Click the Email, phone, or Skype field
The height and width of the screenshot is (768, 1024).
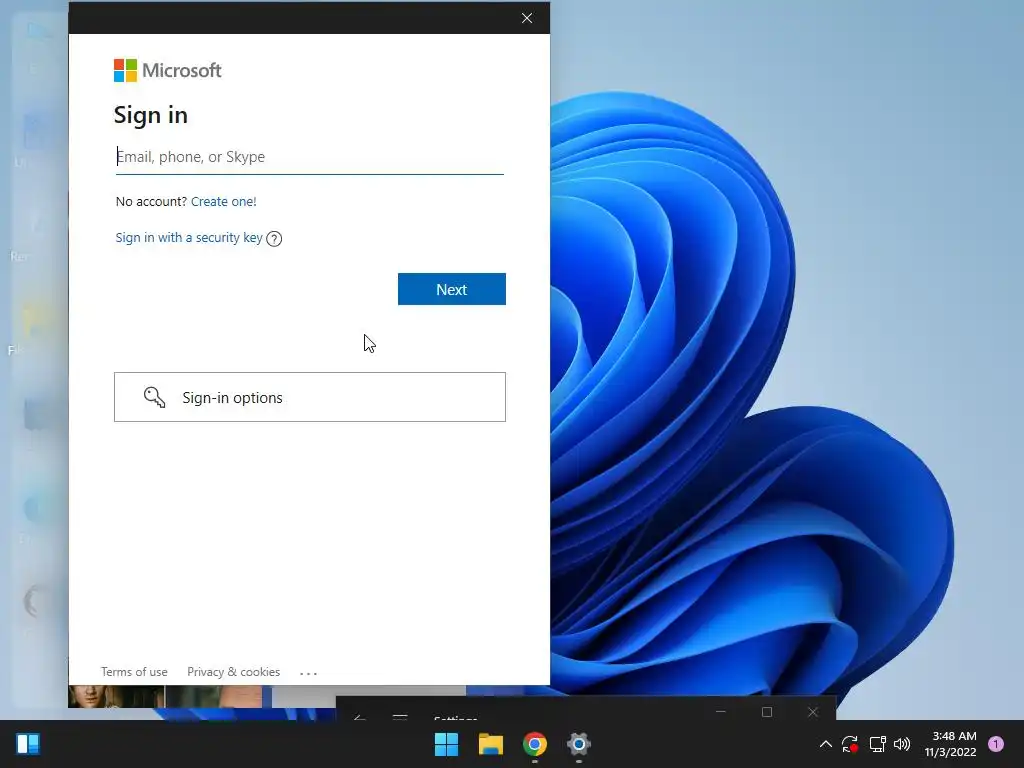tap(310, 157)
